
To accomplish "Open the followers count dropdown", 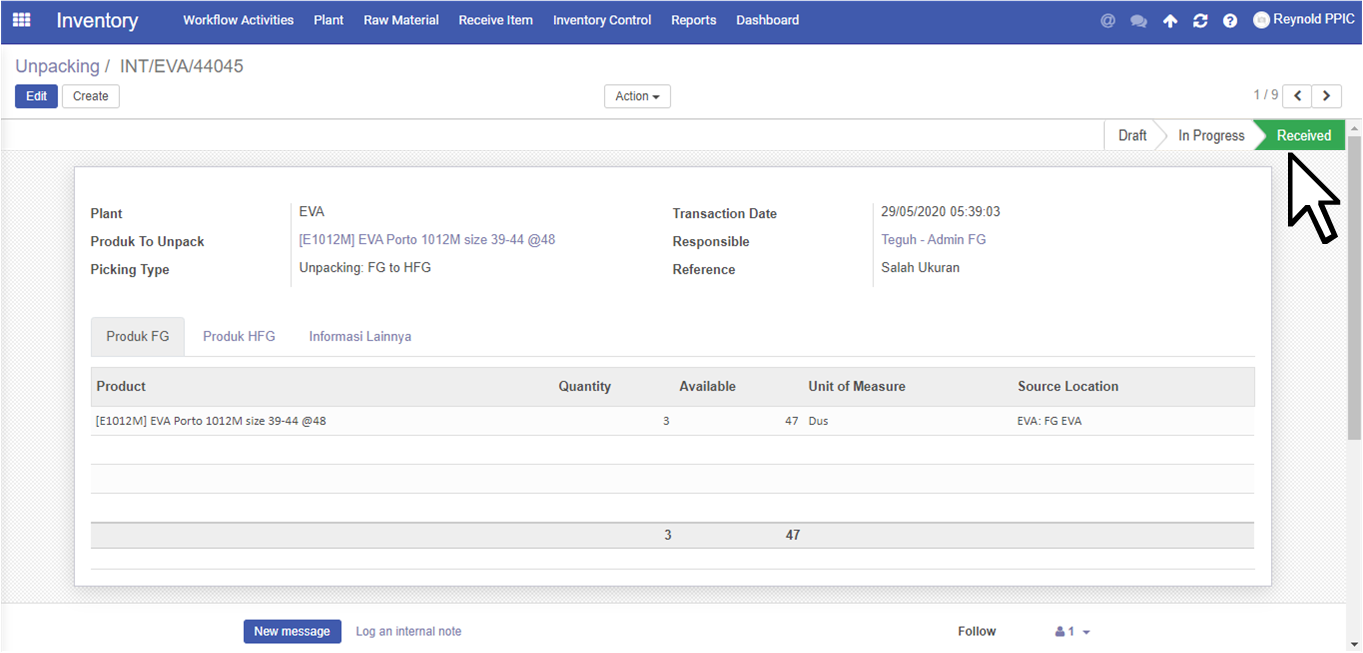I will pyautogui.click(x=1072, y=632).
